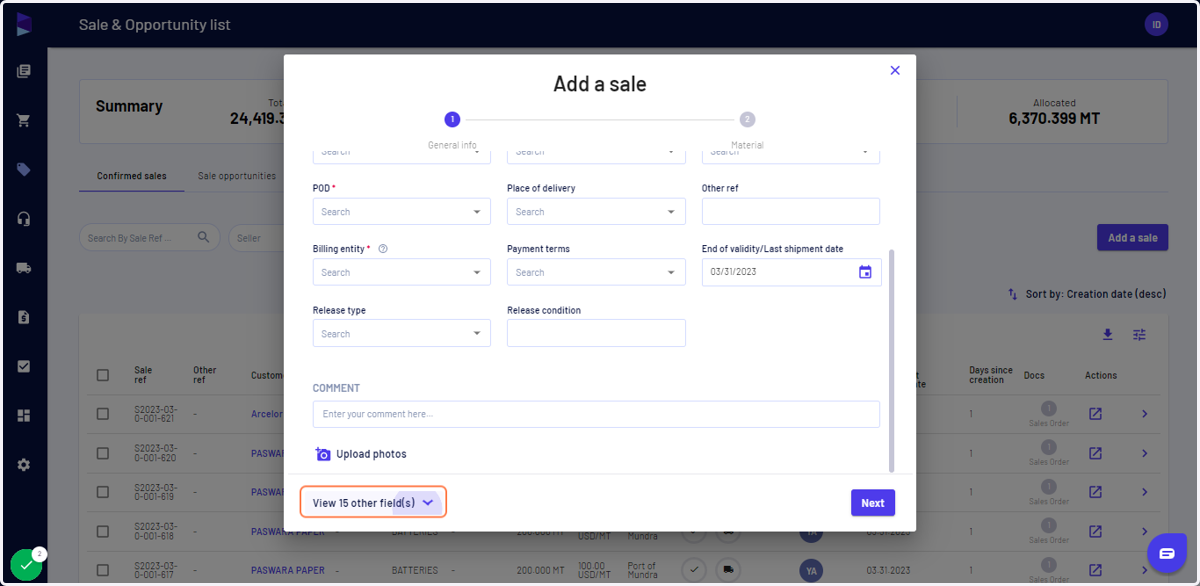1200x586 pixels.
Task: Click the dialog vertical scrollbar
Action: pos(891,360)
